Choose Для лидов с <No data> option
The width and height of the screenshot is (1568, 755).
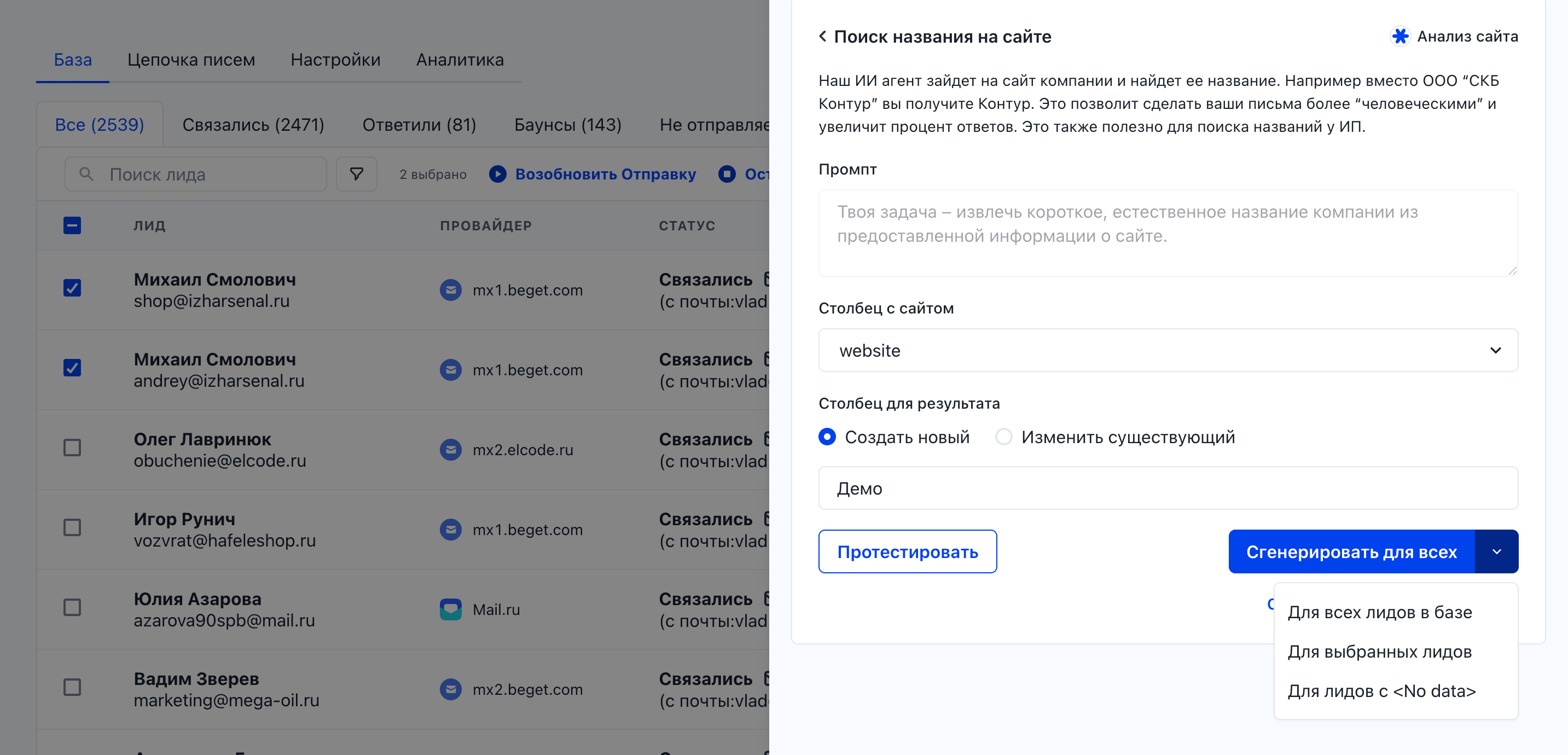1381,691
